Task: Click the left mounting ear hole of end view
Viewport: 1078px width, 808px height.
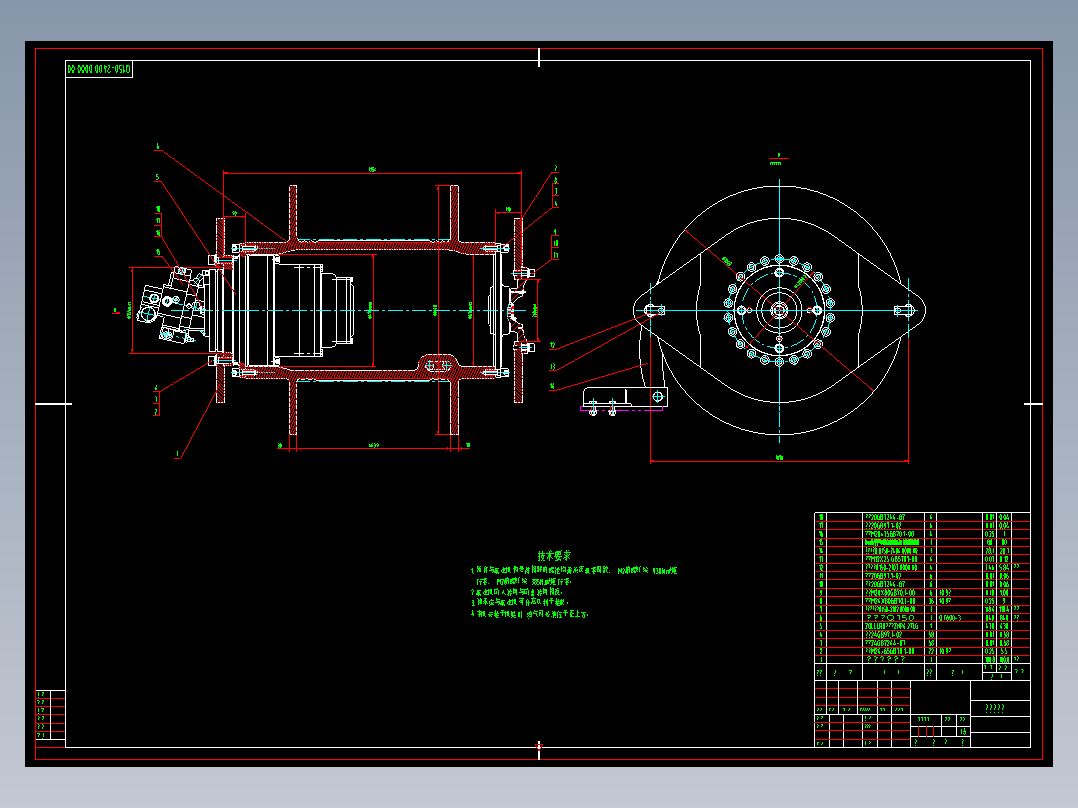Action: coord(650,311)
